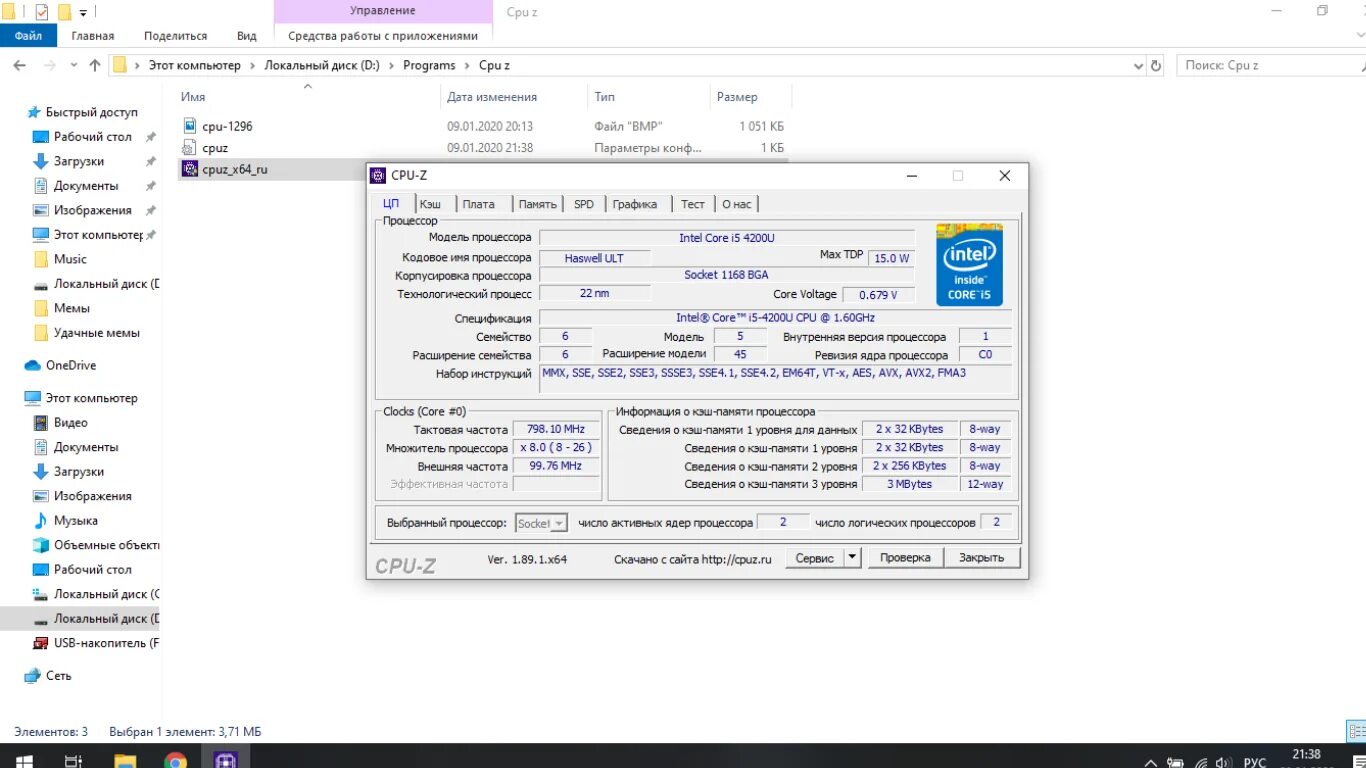
Task: Click Programs in the address path
Action: 429,65
